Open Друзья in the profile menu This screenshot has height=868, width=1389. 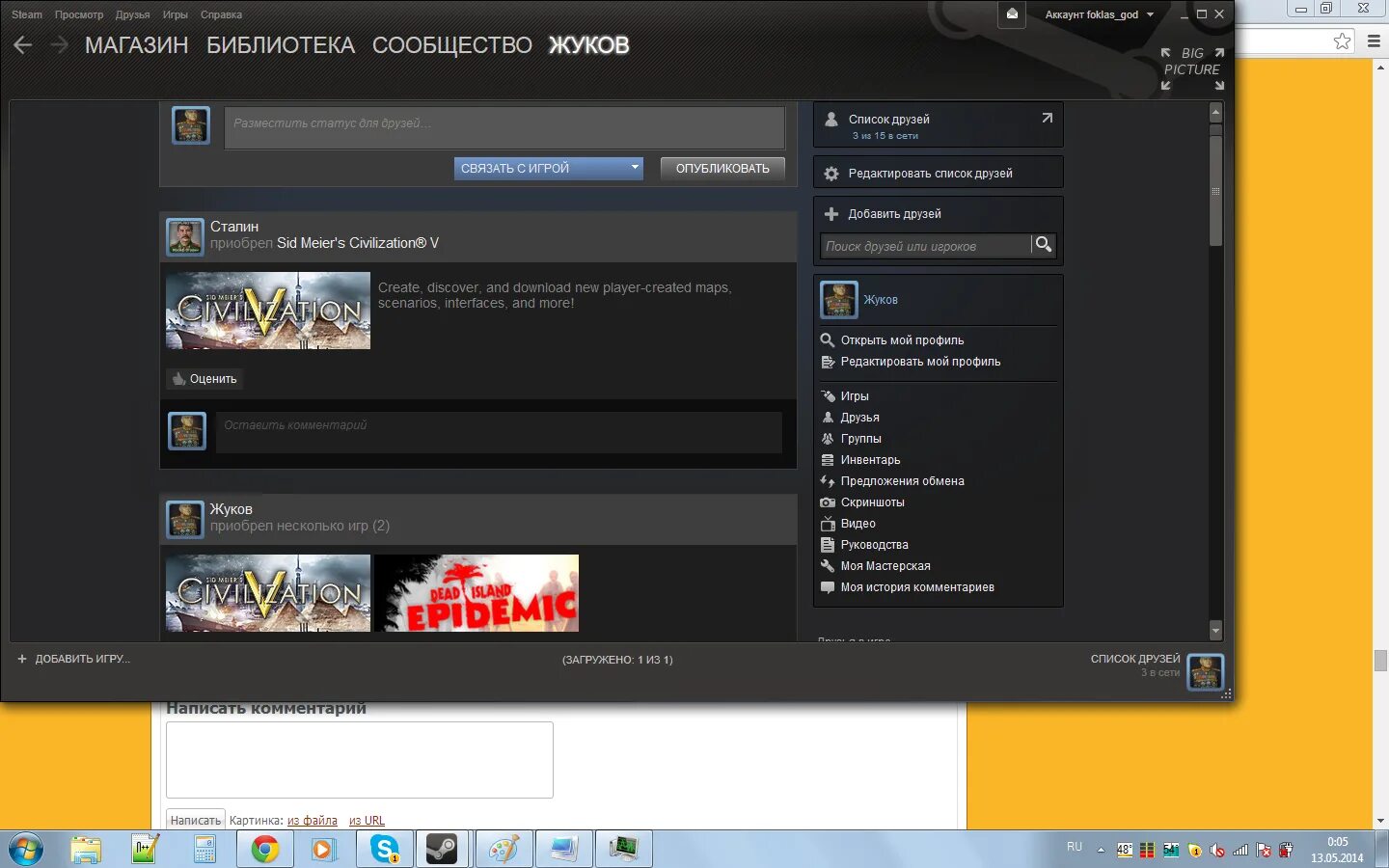[x=859, y=418]
